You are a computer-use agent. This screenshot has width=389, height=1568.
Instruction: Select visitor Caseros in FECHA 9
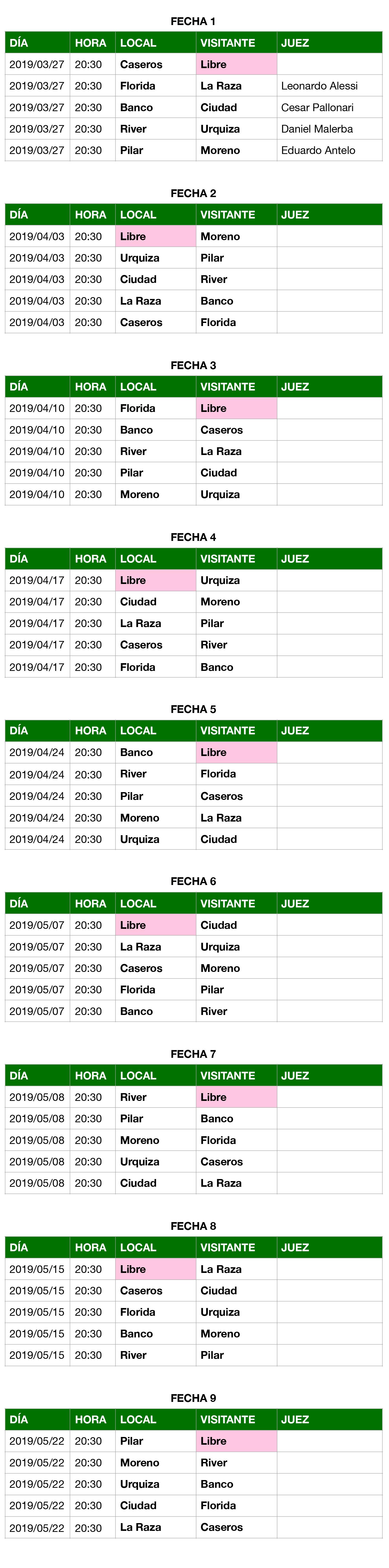click(222, 1527)
